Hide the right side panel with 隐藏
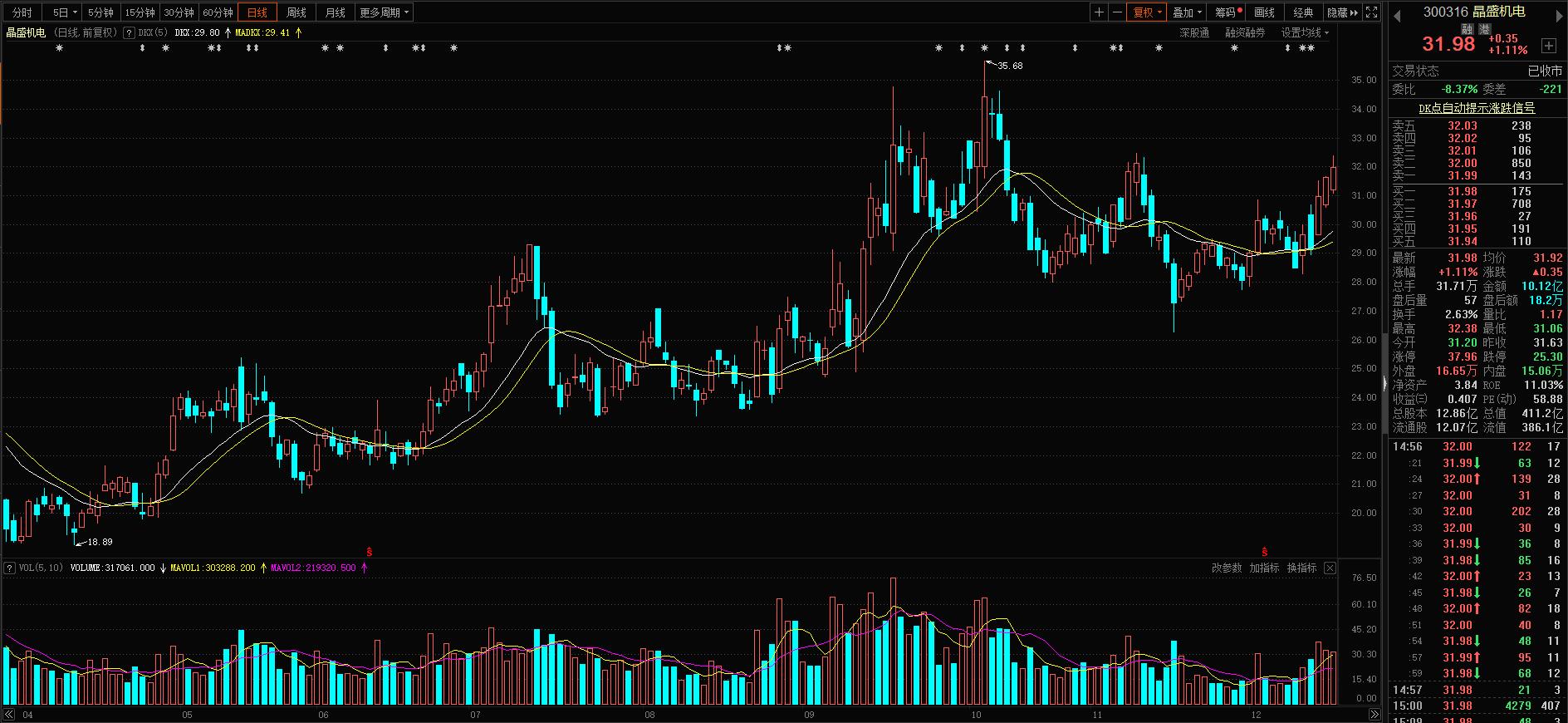The width and height of the screenshot is (1568, 723). tap(1342, 12)
